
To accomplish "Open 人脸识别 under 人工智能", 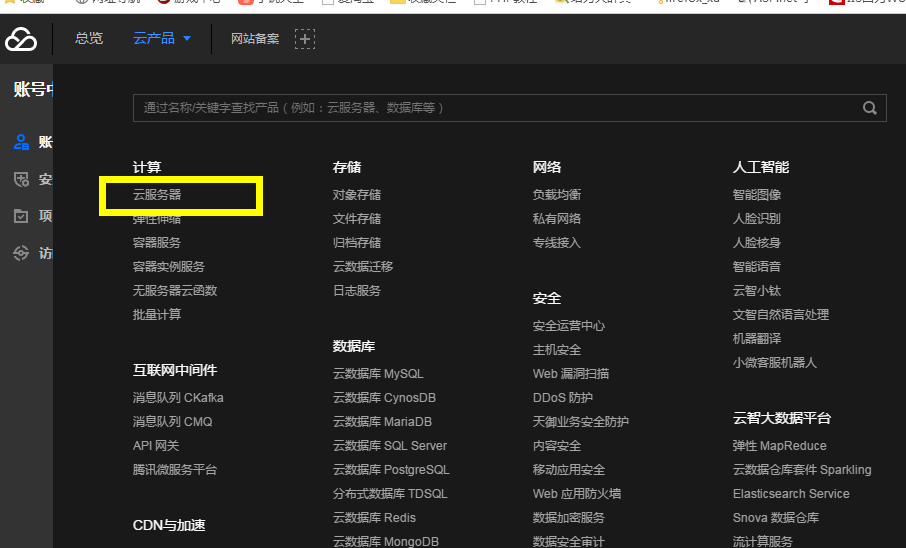I will coord(757,219).
